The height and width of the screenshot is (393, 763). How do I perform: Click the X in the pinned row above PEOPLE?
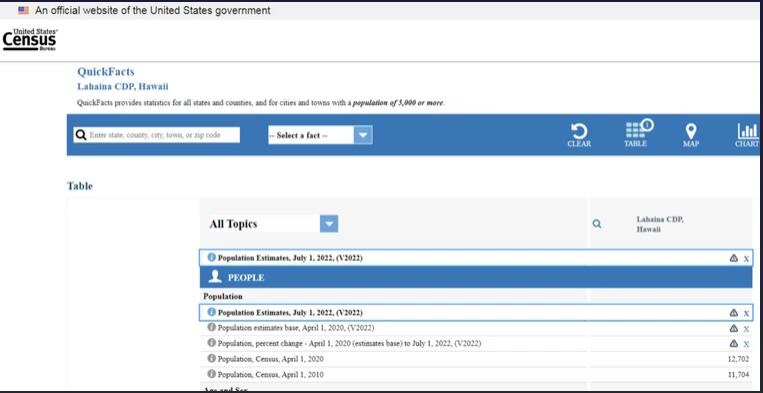click(x=746, y=259)
